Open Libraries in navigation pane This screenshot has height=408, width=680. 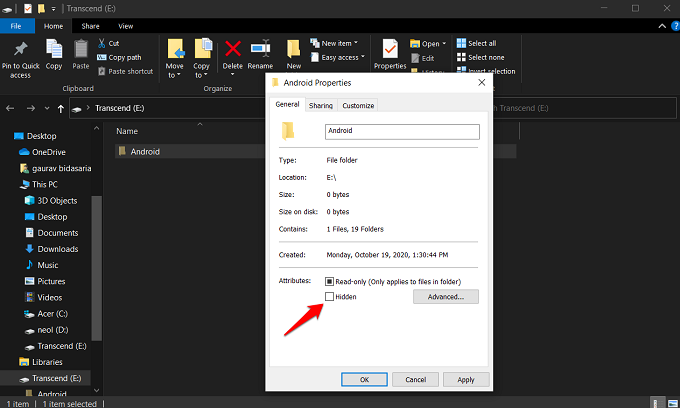point(41,362)
